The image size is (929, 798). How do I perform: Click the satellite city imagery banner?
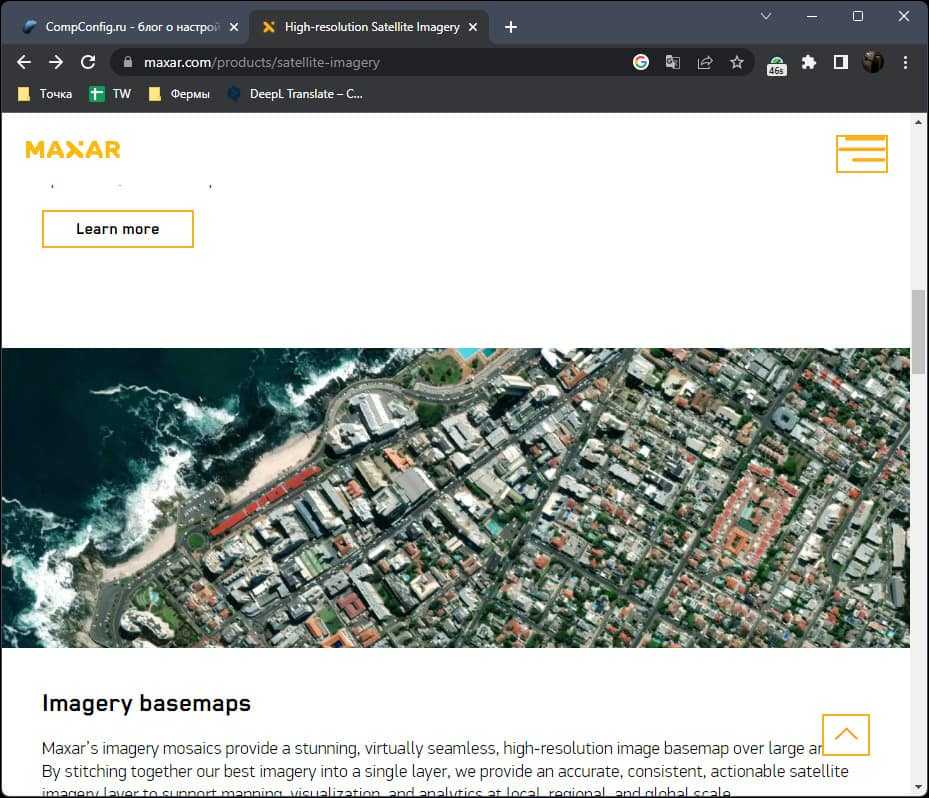455,497
